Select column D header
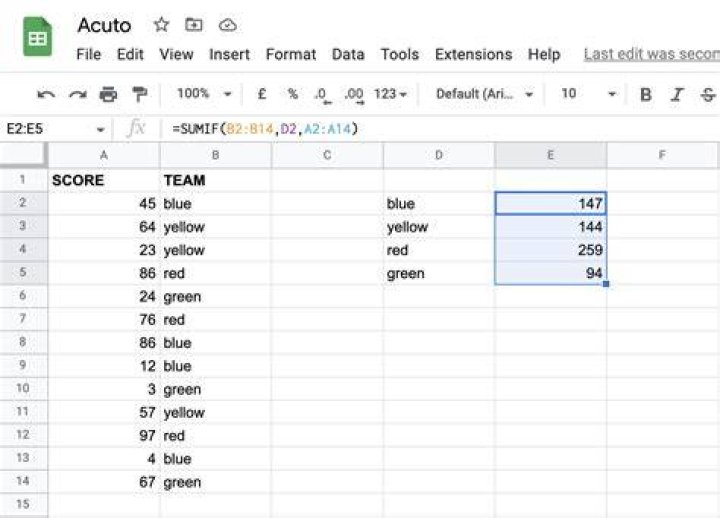720x518 pixels. 439,155
